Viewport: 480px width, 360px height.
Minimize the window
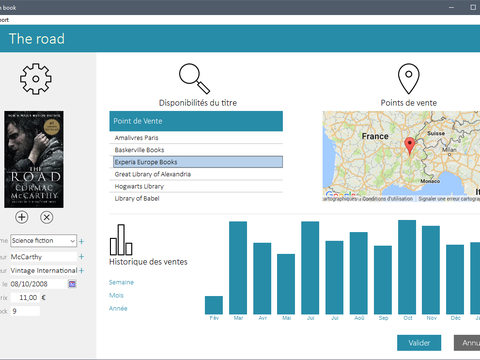(x=451, y=7)
